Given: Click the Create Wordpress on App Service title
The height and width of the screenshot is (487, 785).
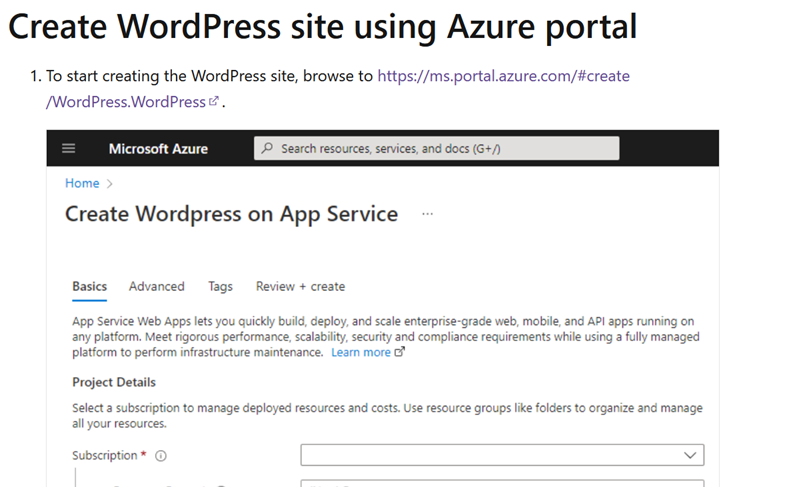Looking at the screenshot, I should pyautogui.click(x=231, y=214).
